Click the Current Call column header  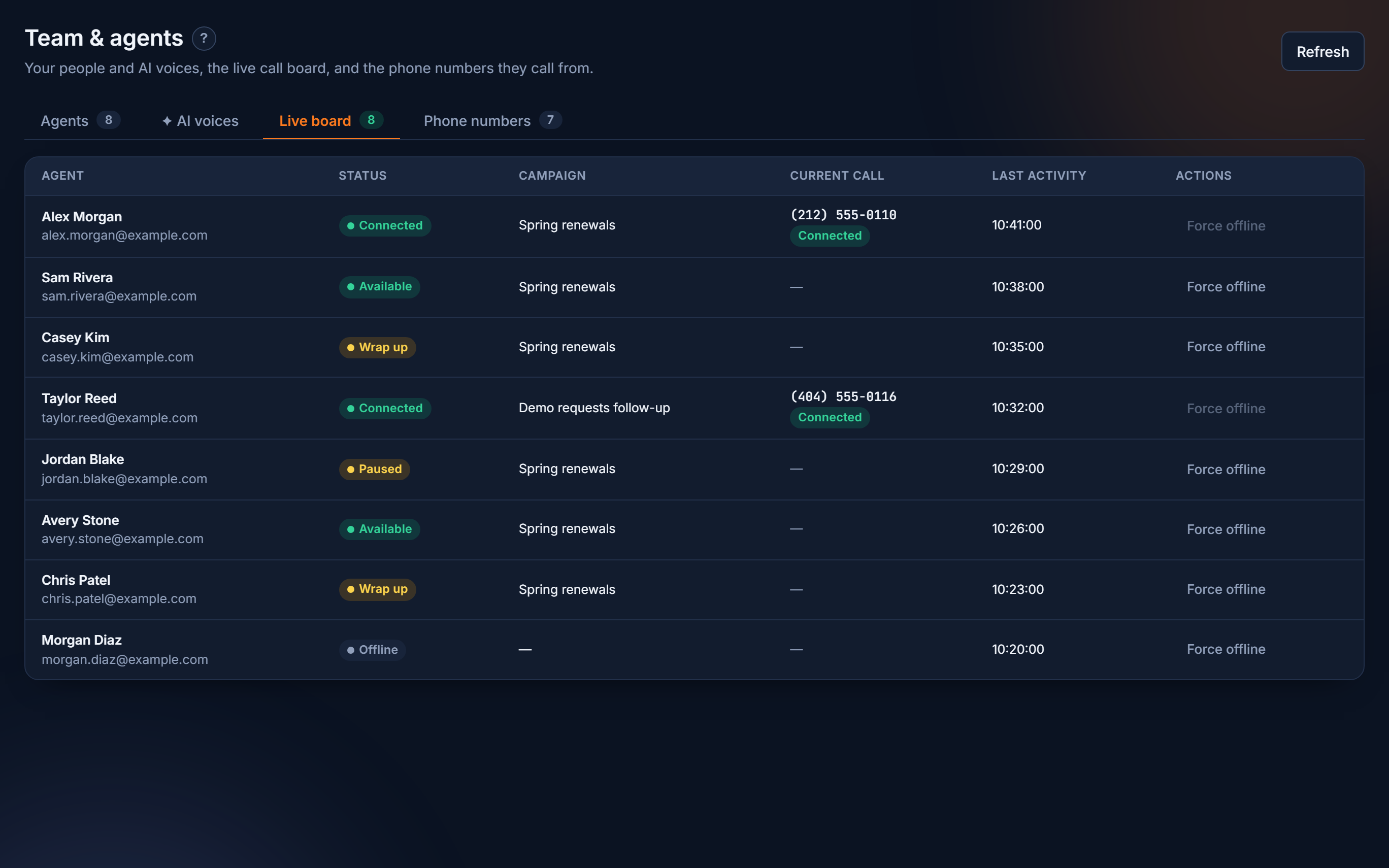coord(837,176)
